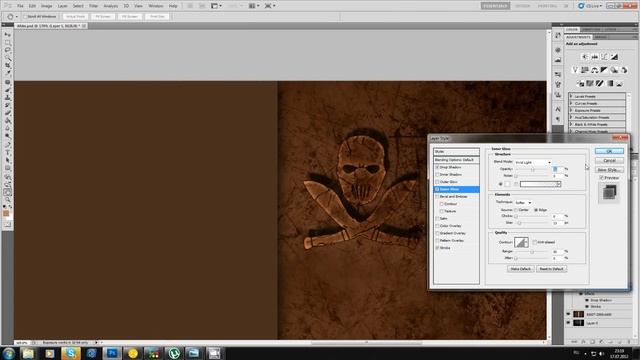
Task: Add a Threshold adjustment layer
Action: click(x=600, y=84)
